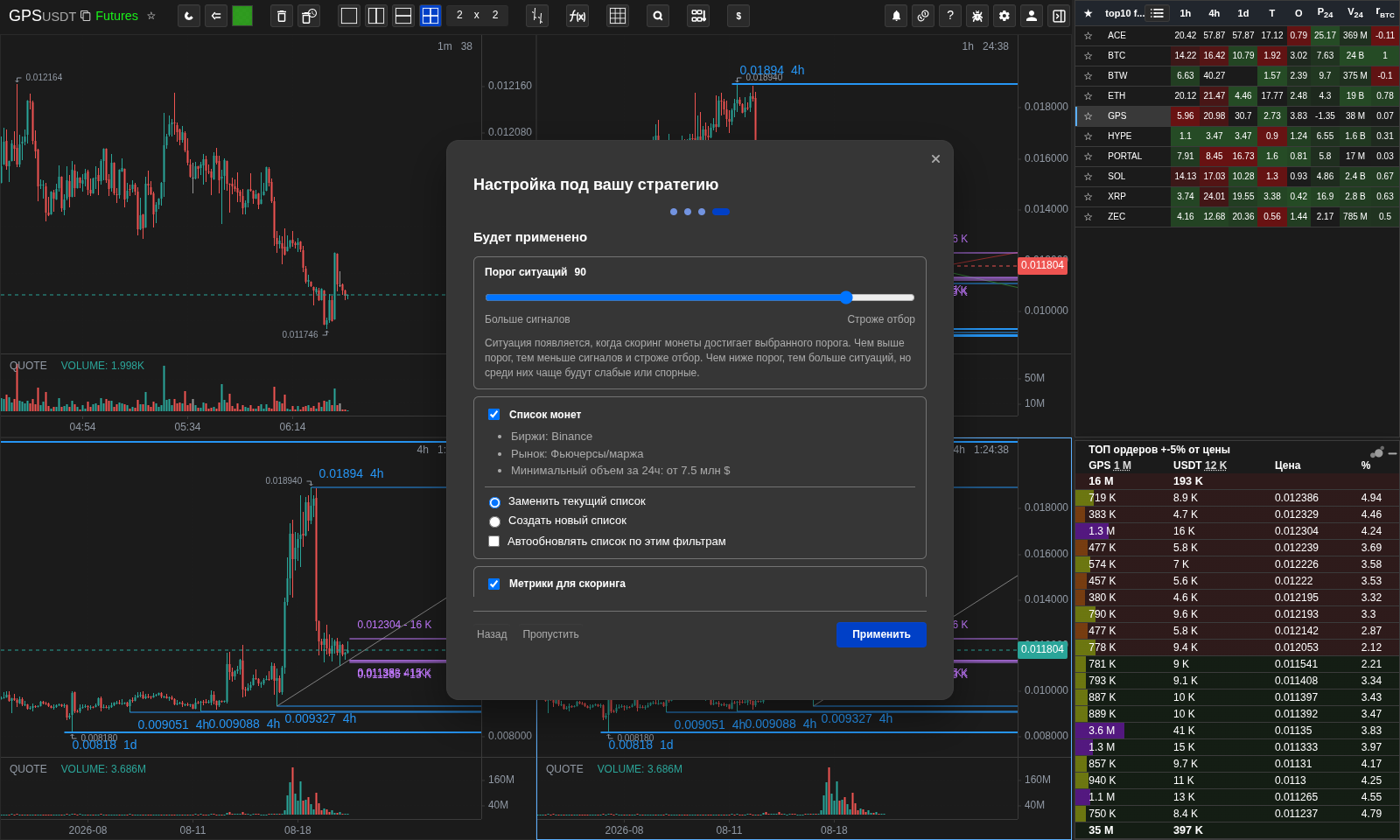The image size is (1400, 840).
Task: Sort watchlist by the 4h column
Action: [1214, 13]
